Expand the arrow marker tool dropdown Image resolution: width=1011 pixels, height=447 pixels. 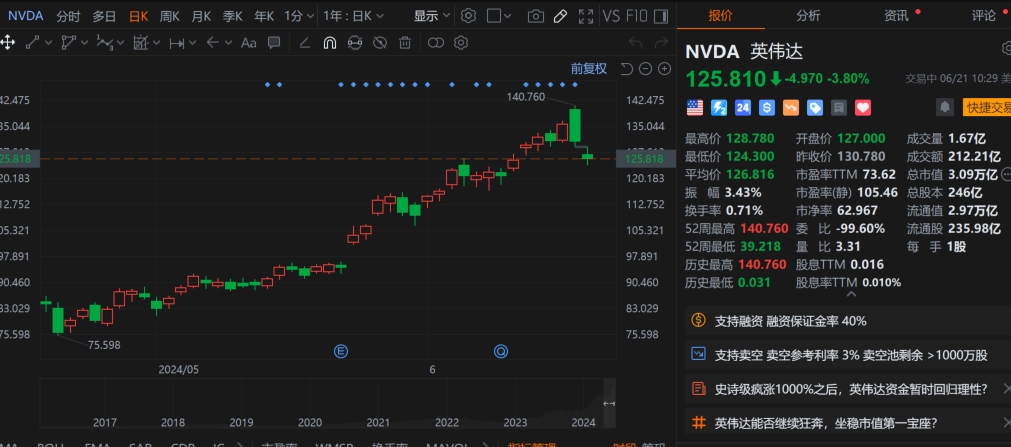(229, 43)
